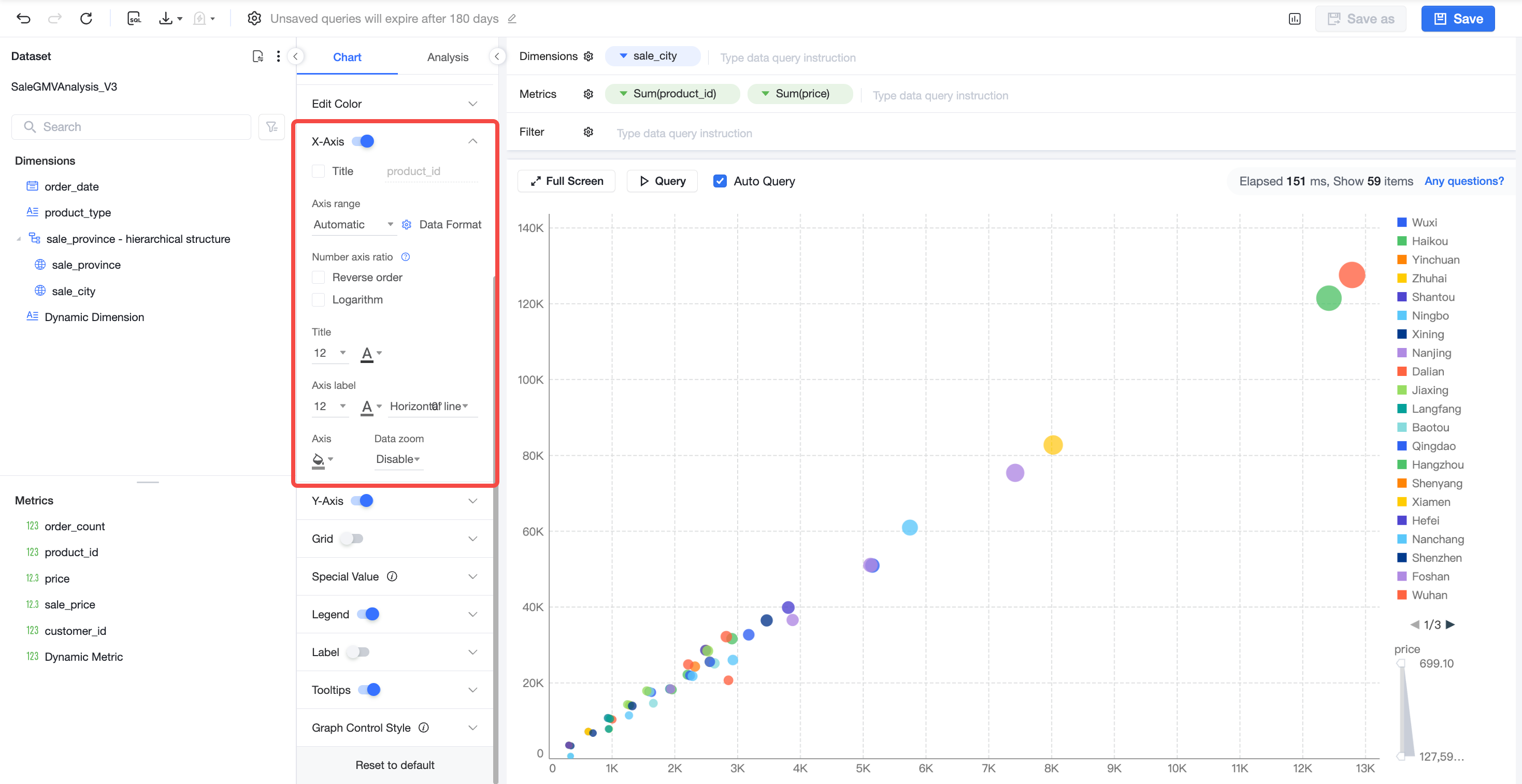
Task: Click the edit pencil beside query name
Action: (512, 19)
